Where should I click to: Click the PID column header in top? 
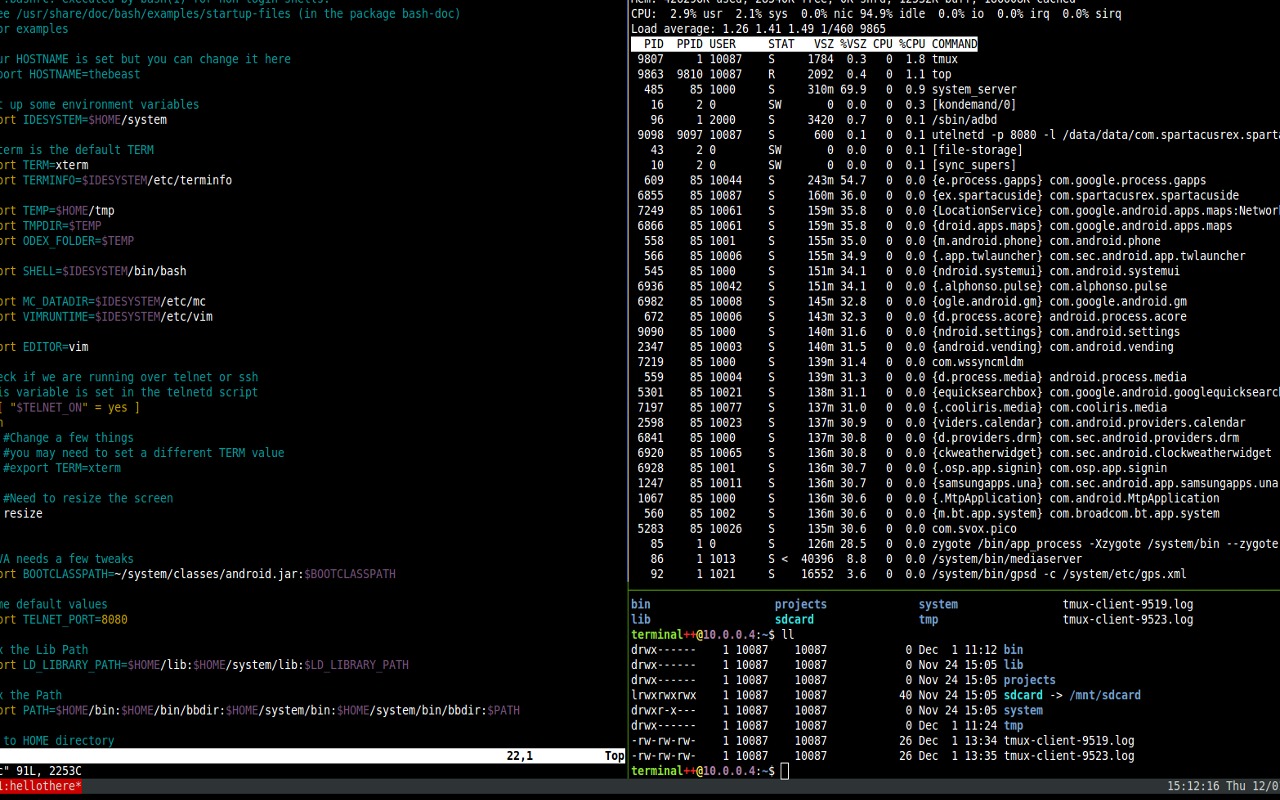pos(653,44)
